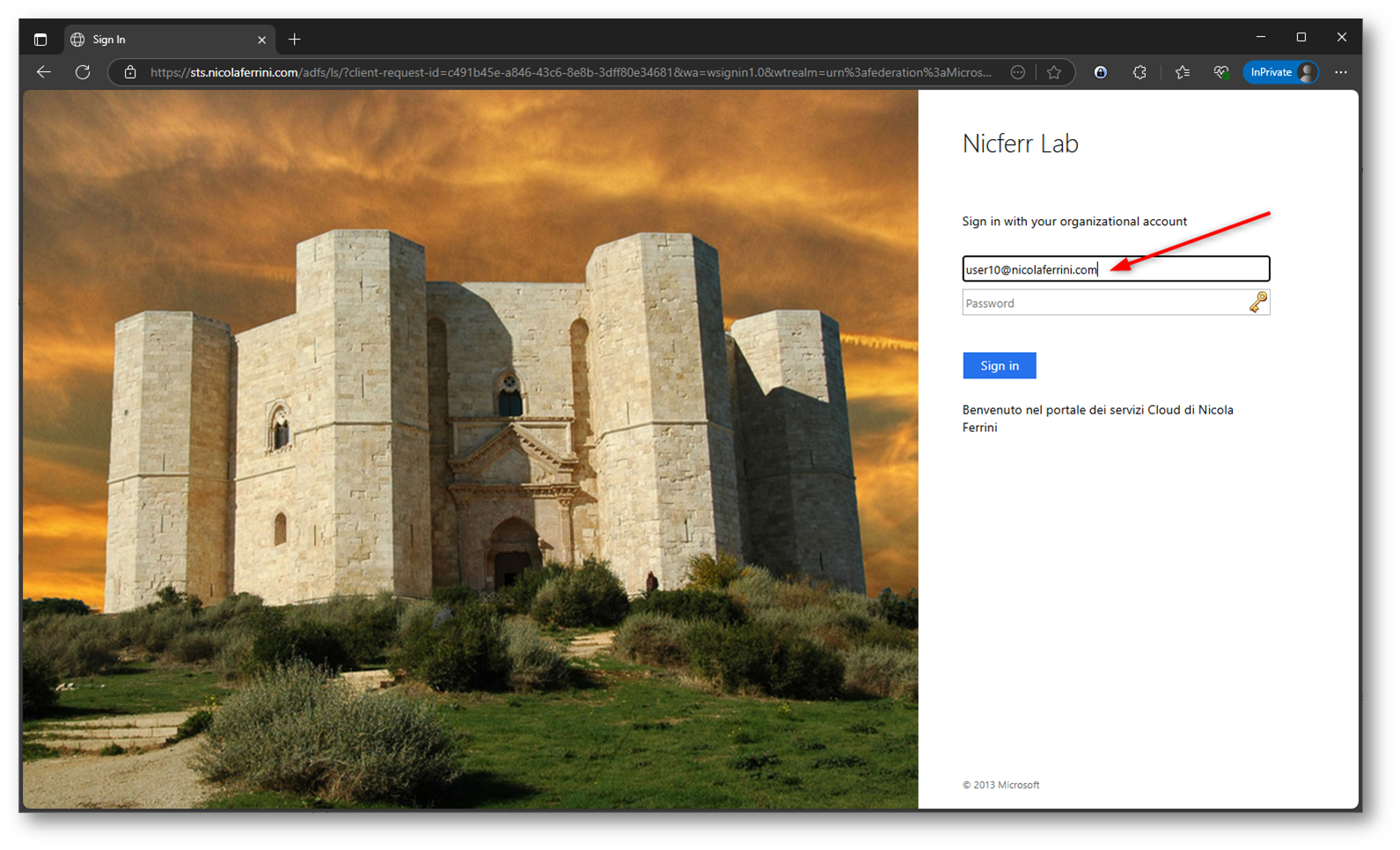Click the castle illustration image
The width and height of the screenshot is (1400, 850).
click(x=470, y=449)
